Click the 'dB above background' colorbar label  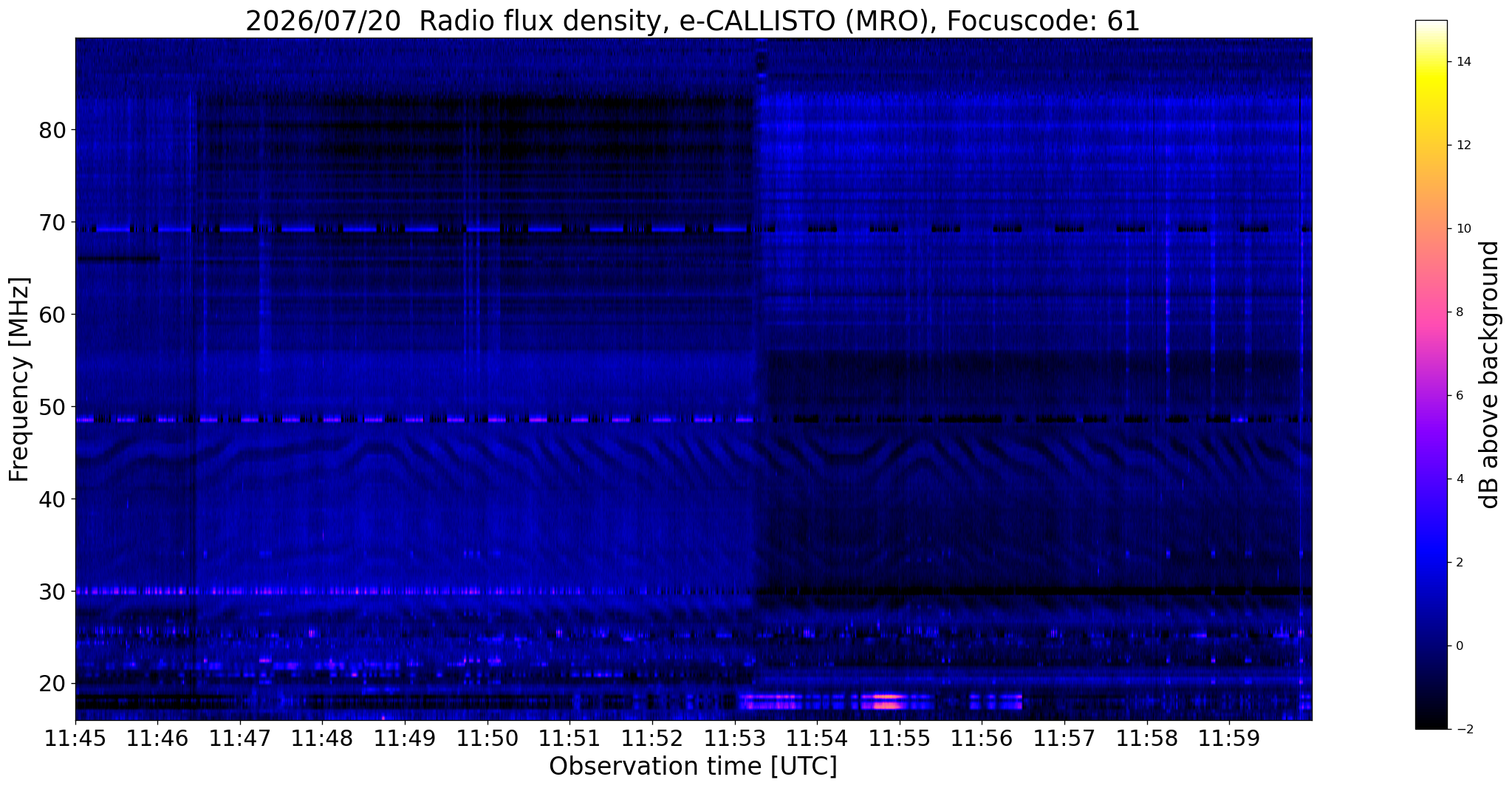pyautogui.click(x=1490, y=374)
